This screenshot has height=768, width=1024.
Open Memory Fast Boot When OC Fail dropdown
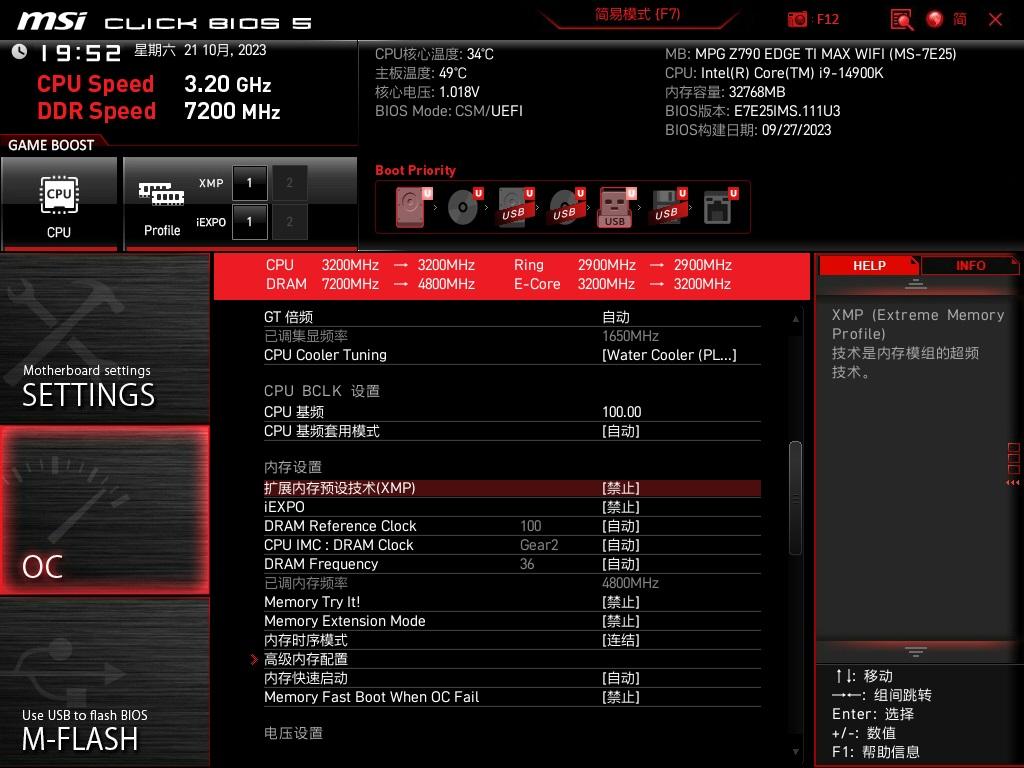point(620,697)
